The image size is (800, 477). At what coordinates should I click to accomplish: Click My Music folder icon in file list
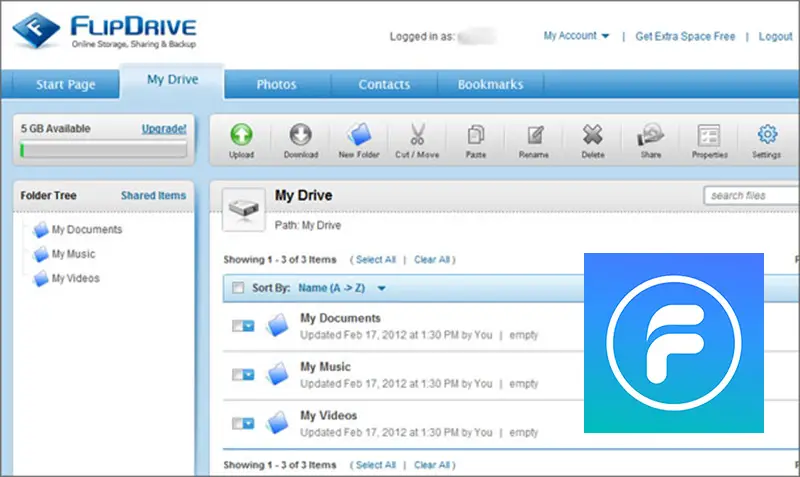[x=278, y=373]
